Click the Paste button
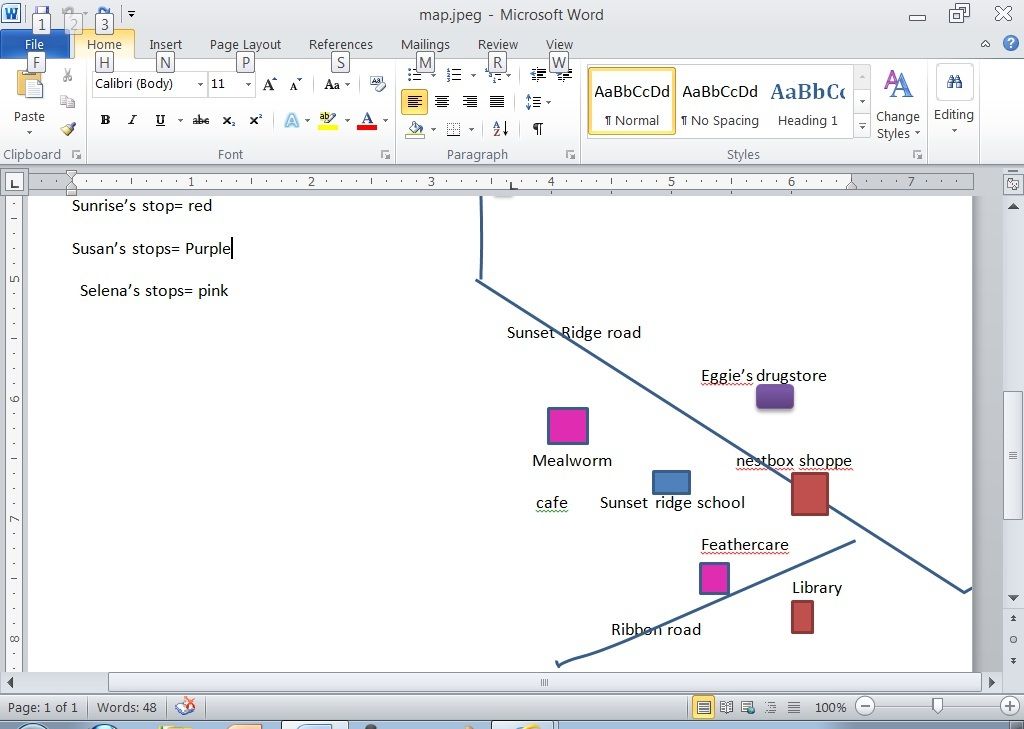The image size is (1024, 729). tap(29, 100)
